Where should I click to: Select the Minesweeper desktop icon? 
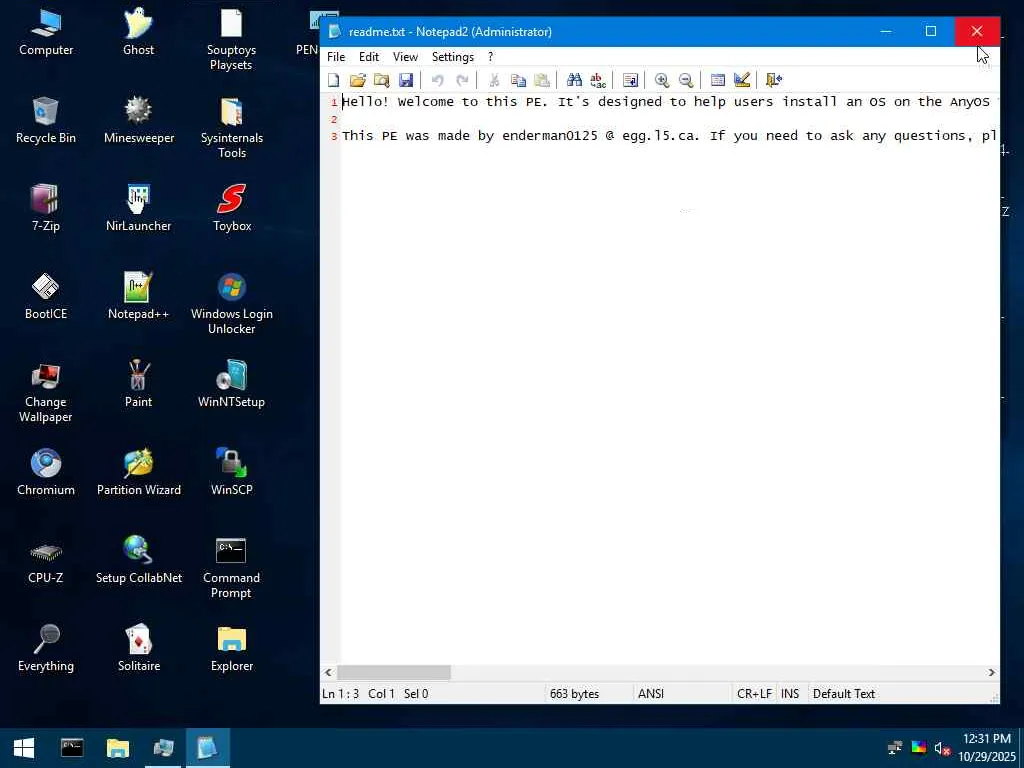[138, 121]
